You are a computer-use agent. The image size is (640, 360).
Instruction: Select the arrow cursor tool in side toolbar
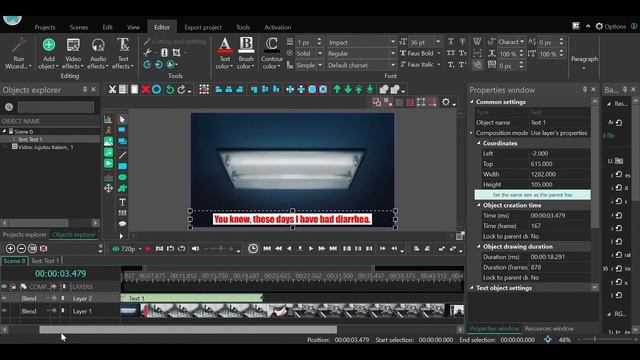[122, 120]
